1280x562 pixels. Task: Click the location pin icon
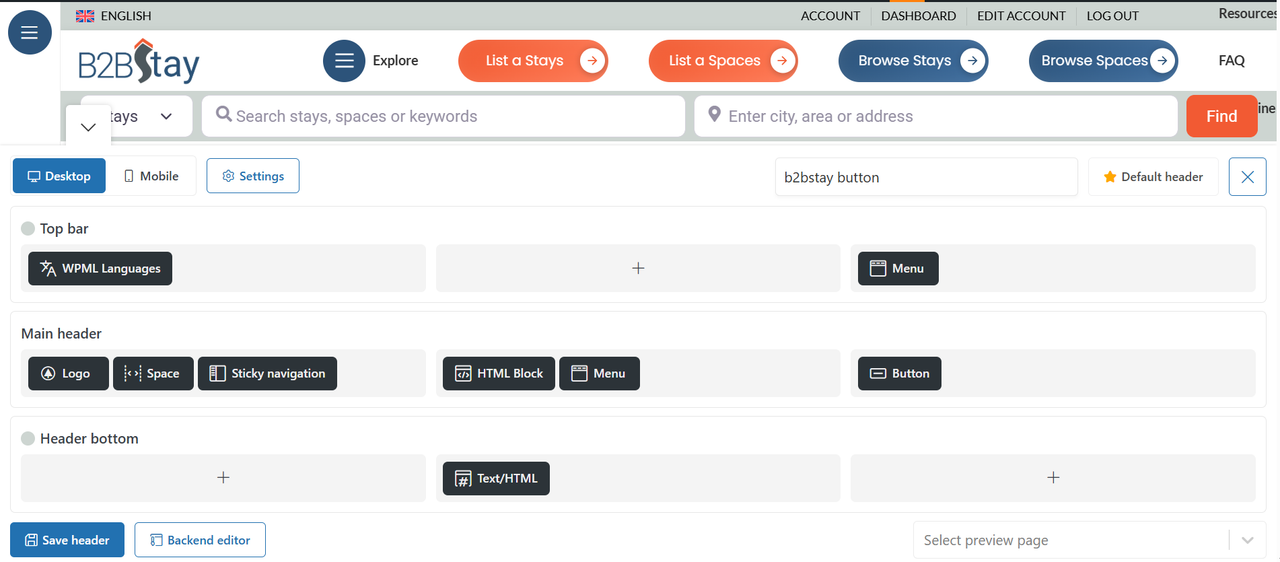(714, 115)
